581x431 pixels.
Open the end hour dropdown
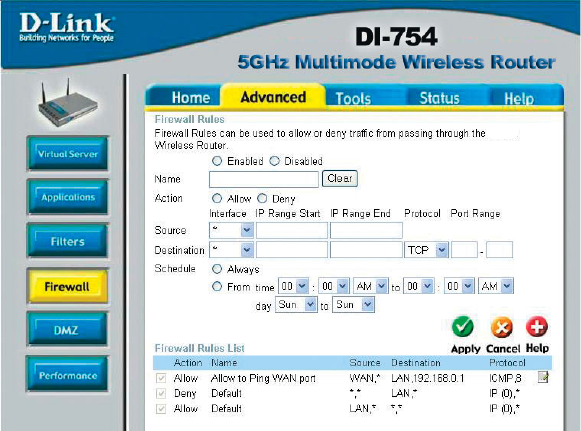click(418, 286)
